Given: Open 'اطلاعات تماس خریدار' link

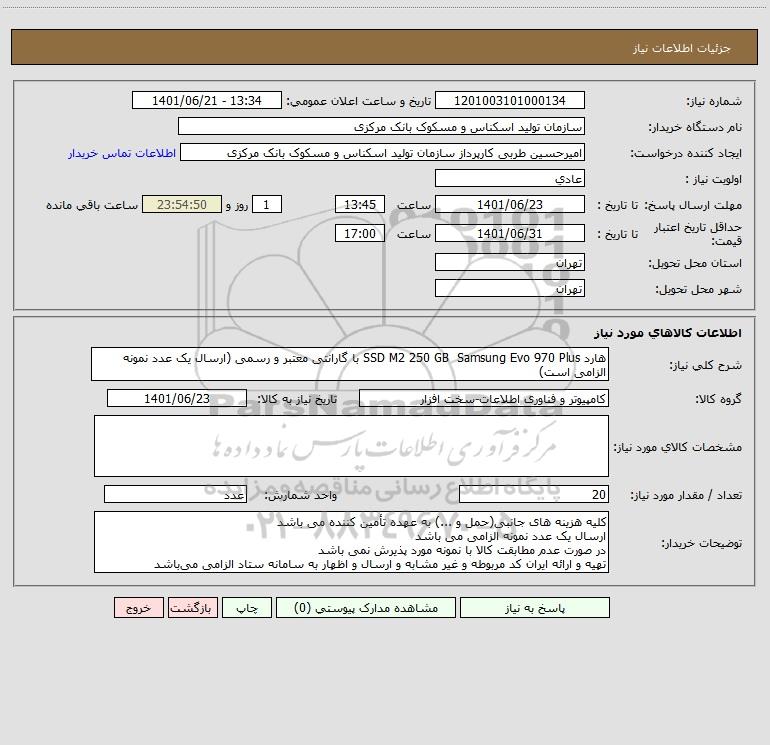Looking at the screenshot, I should point(122,153).
